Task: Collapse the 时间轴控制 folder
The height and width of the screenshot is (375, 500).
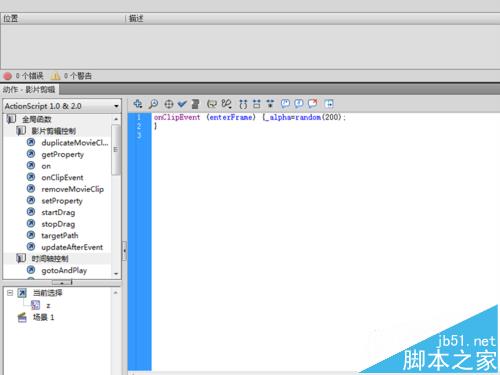Action: 21,258
